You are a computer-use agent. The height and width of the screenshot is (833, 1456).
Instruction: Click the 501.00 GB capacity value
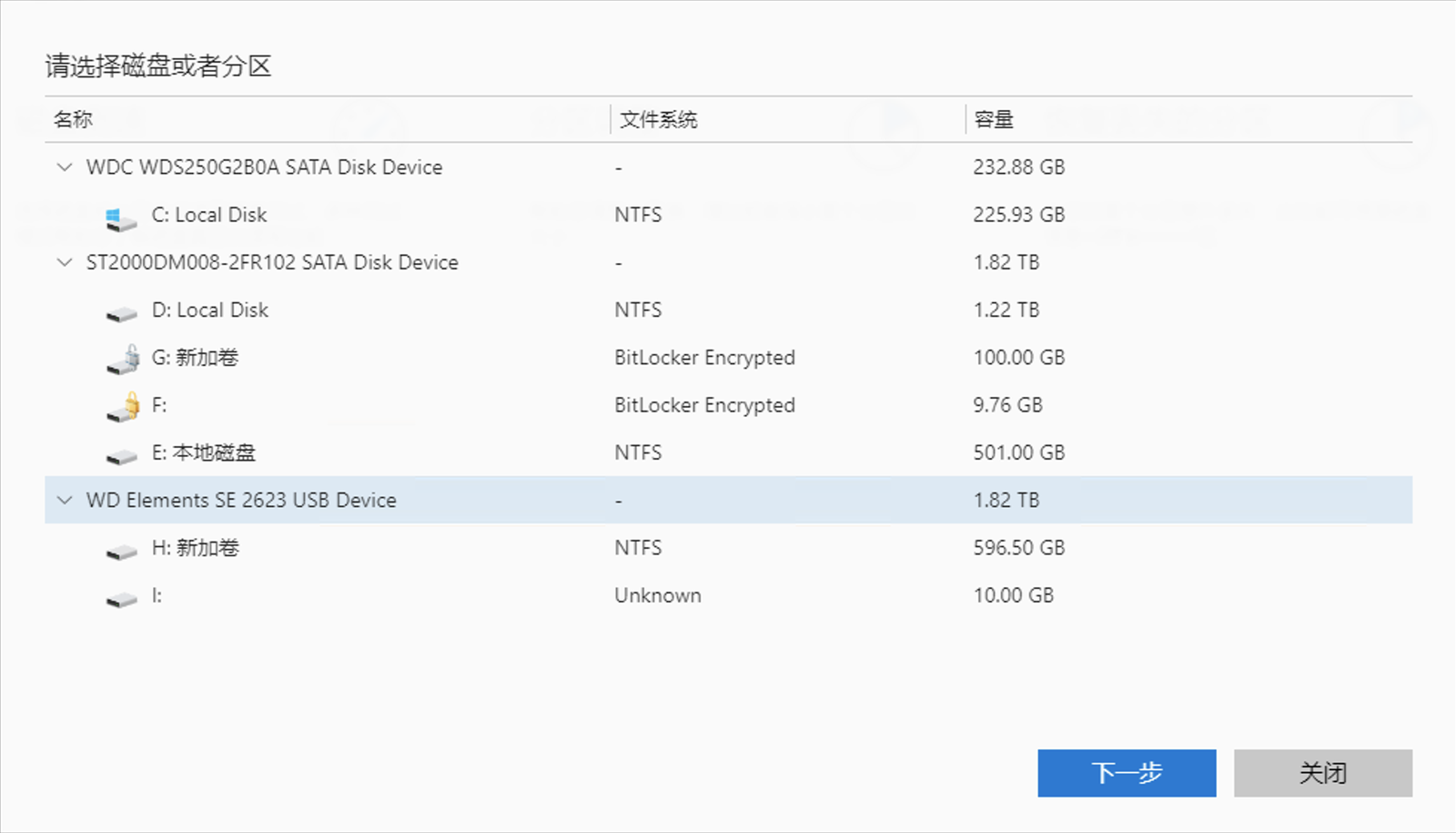click(1019, 452)
